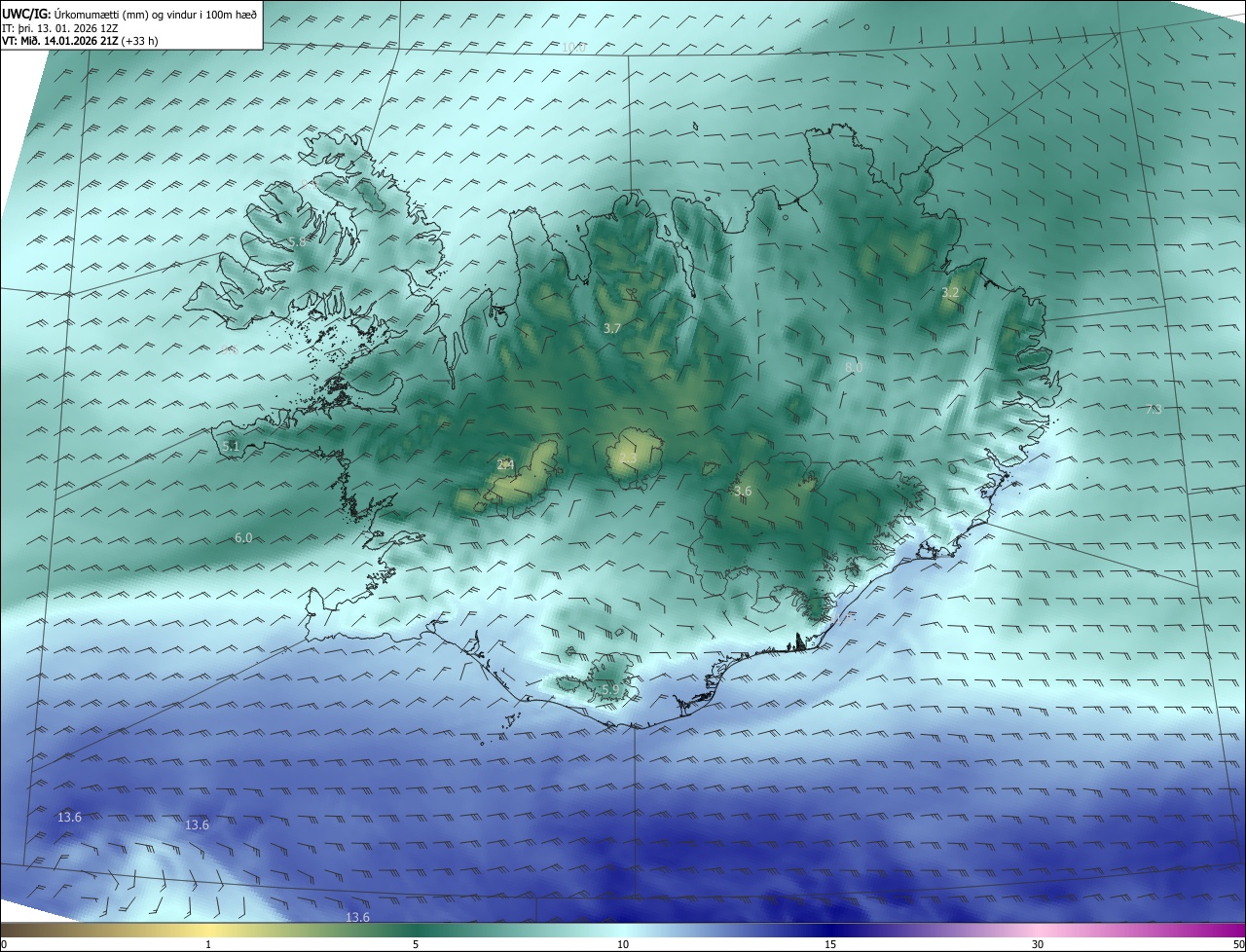Click the initial time line 'IT: þri. 13. 01. 2026 12Z'
This screenshot has width=1246, height=952.
pyautogui.click(x=62, y=27)
